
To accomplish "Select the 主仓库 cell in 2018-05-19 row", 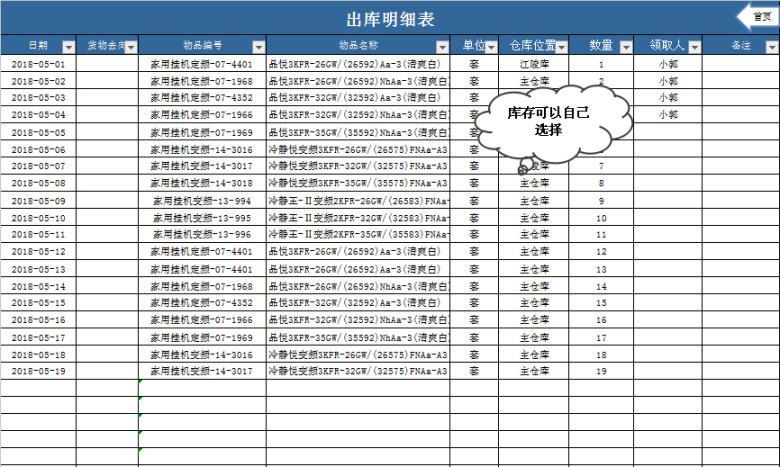I will click(x=534, y=371).
